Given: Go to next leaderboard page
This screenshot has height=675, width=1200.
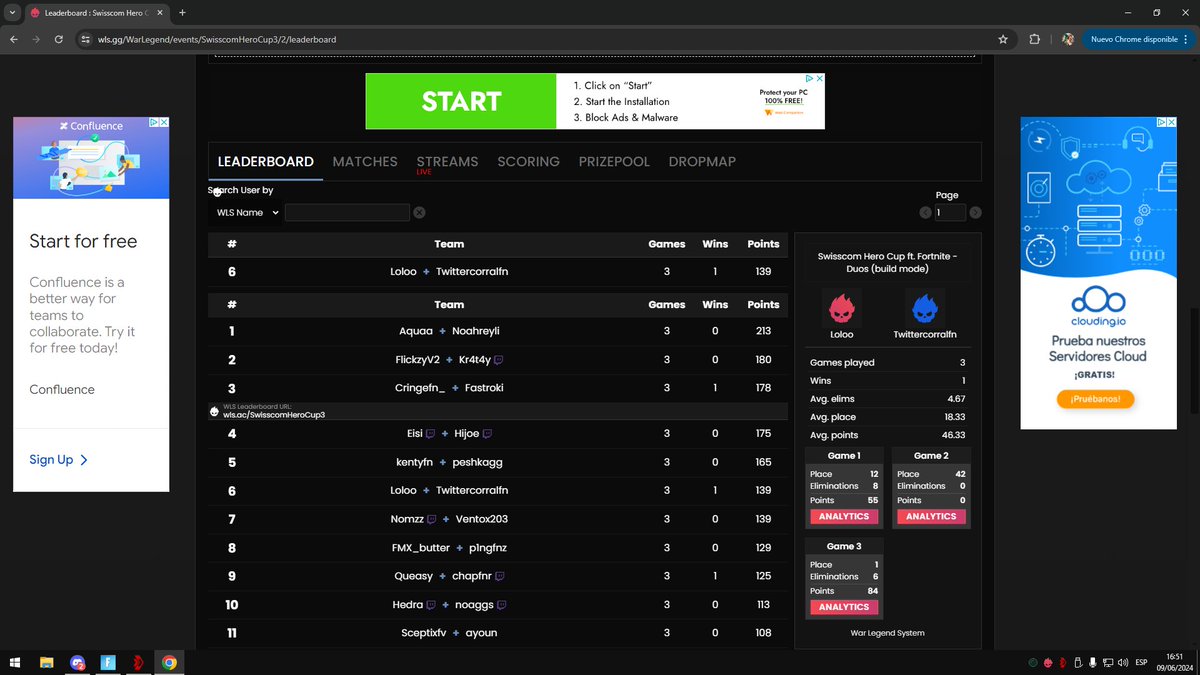Looking at the screenshot, I should [975, 212].
